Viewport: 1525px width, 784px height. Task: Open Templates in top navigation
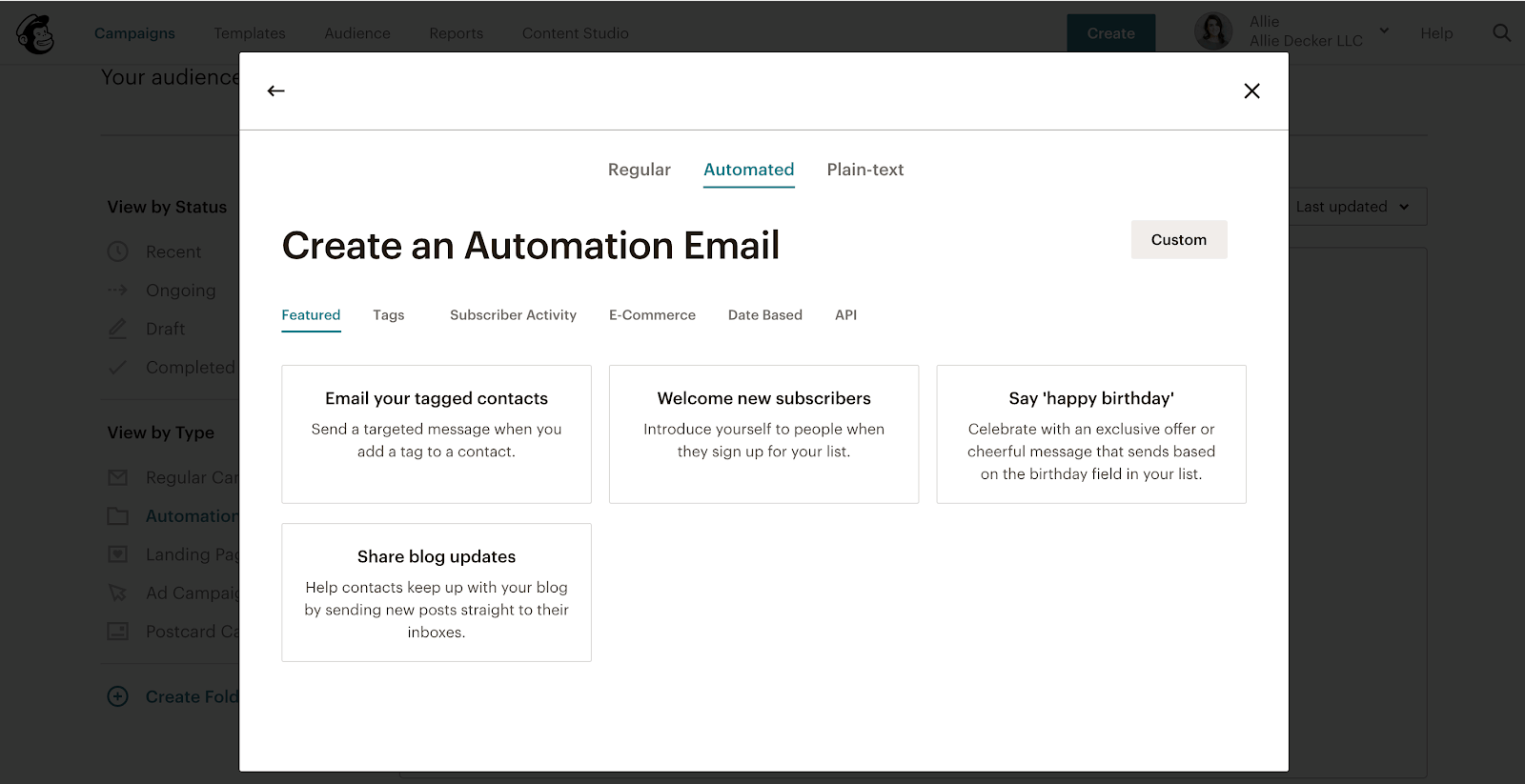coord(250,33)
